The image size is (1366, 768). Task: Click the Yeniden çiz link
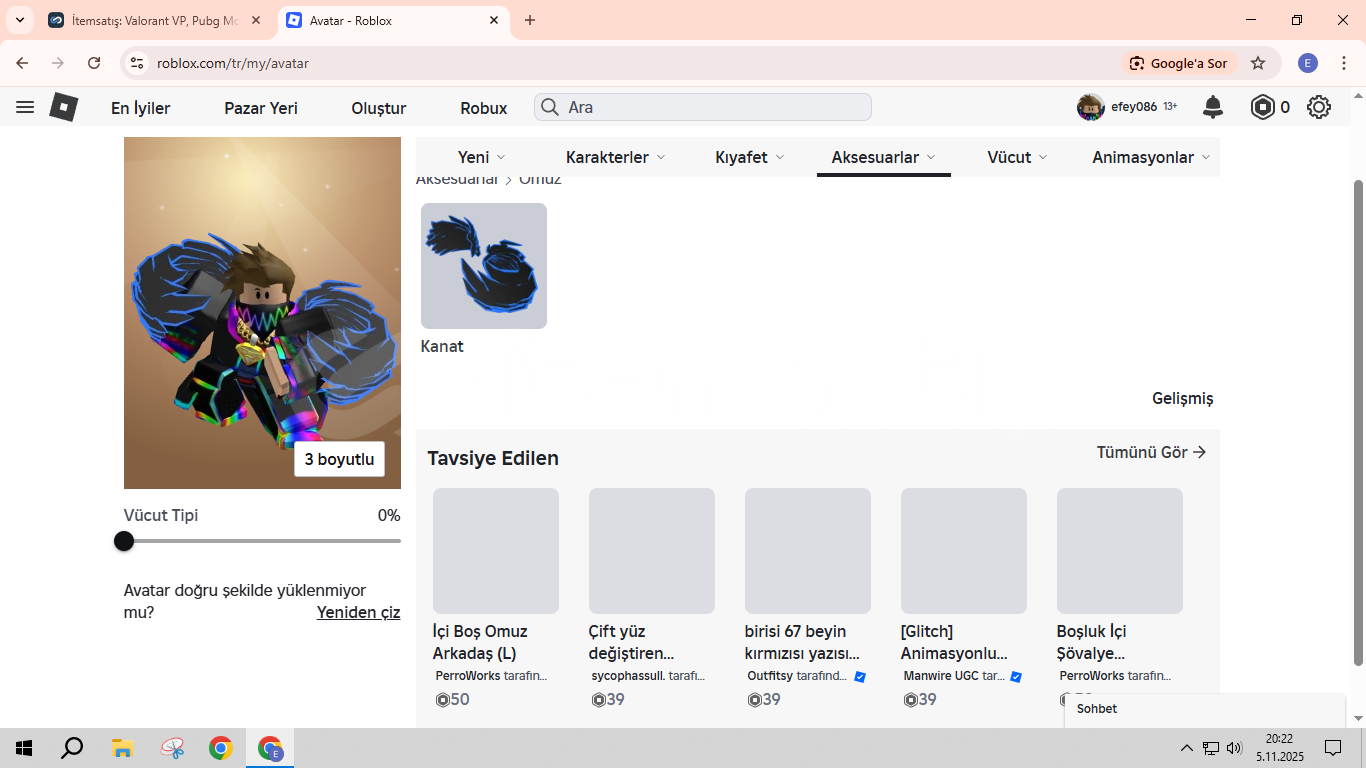click(358, 612)
